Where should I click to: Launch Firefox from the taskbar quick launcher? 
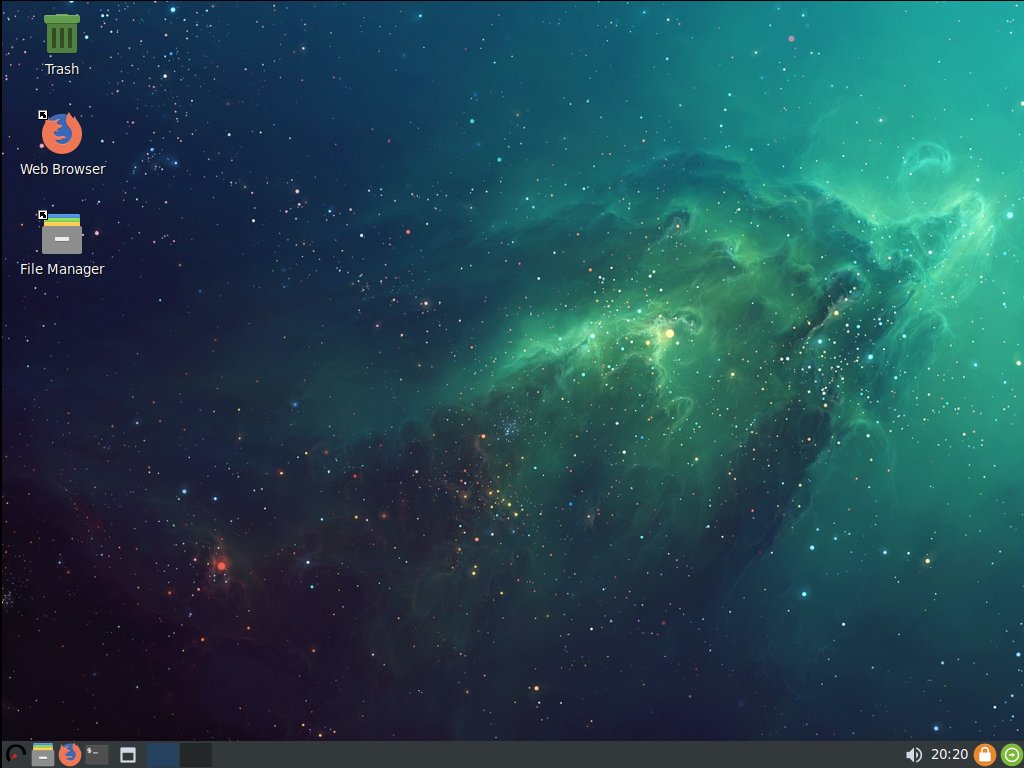tap(70, 755)
